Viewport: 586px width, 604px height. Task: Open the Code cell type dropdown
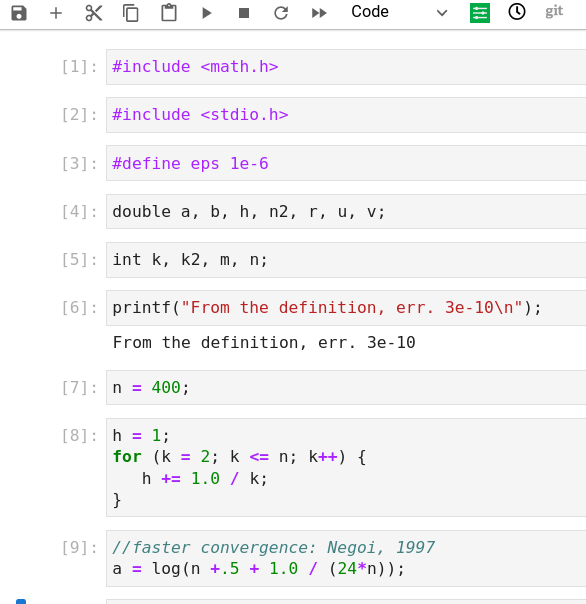(399, 12)
